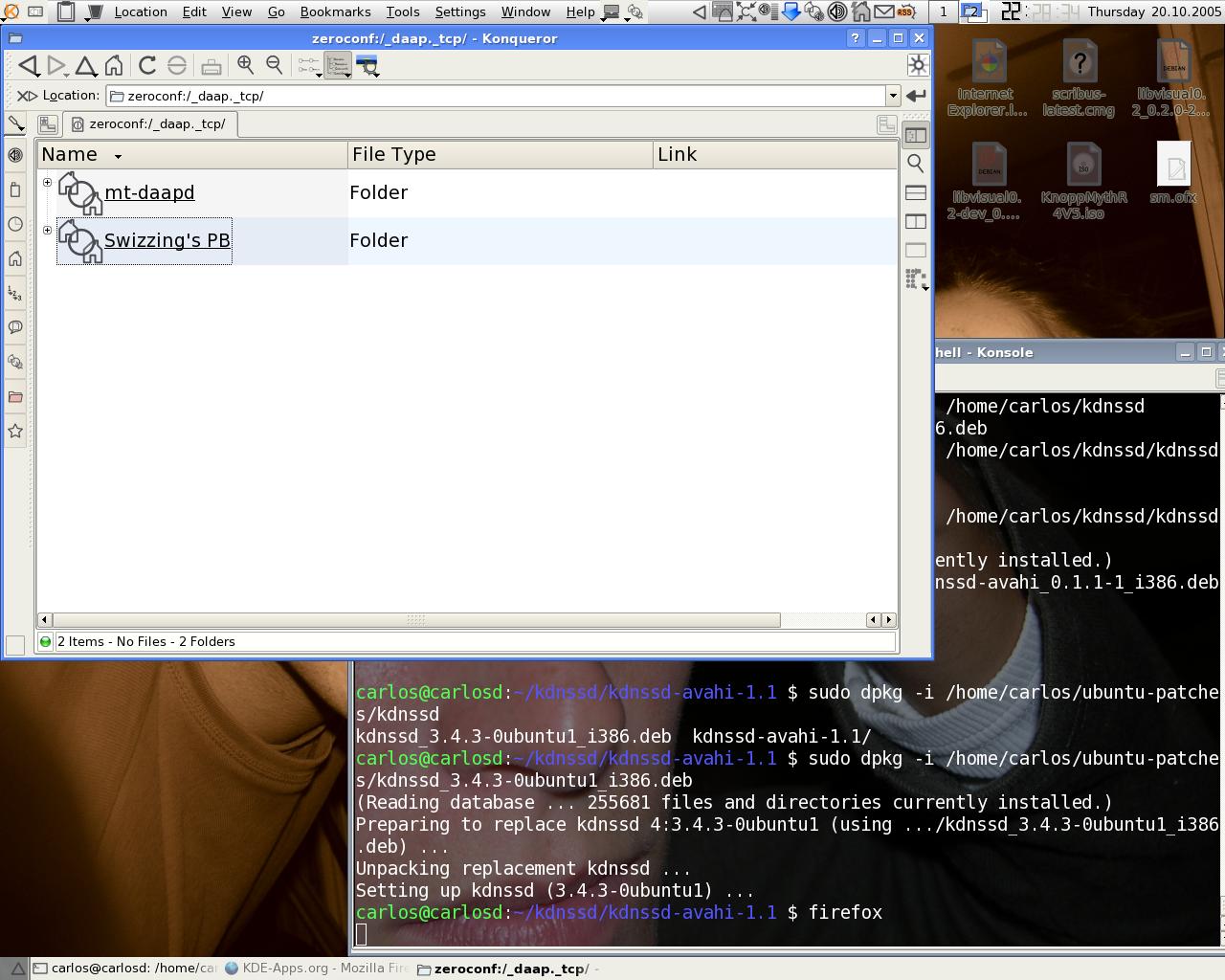This screenshot has width=1225, height=980.
Task: Show the Amarok sidebar media player panel
Action: pos(15,155)
